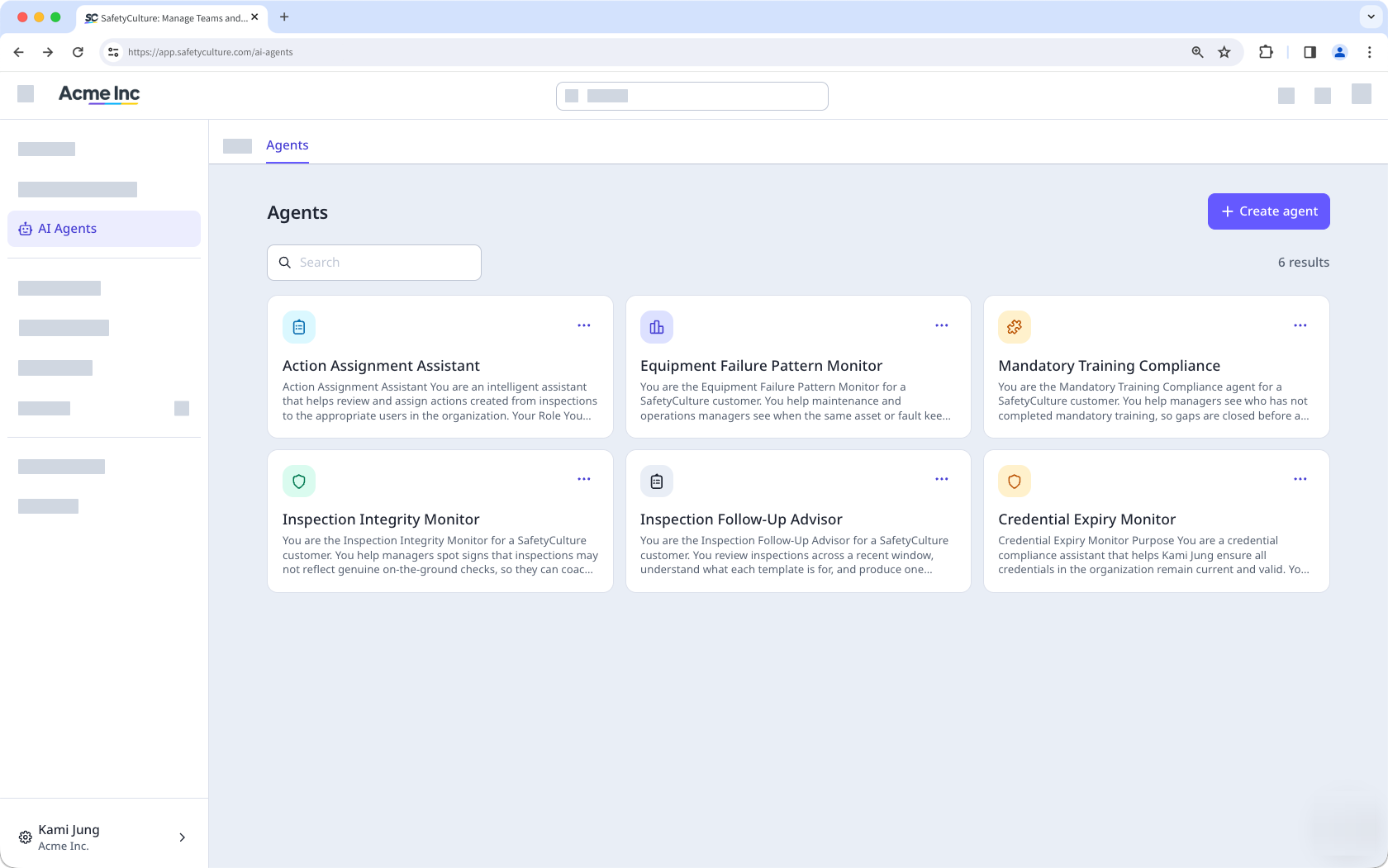Image resolution: width=1388 pixels, height=868 pixels.
Task: Go back with browser back arrow
Action: tap(19, 52)
